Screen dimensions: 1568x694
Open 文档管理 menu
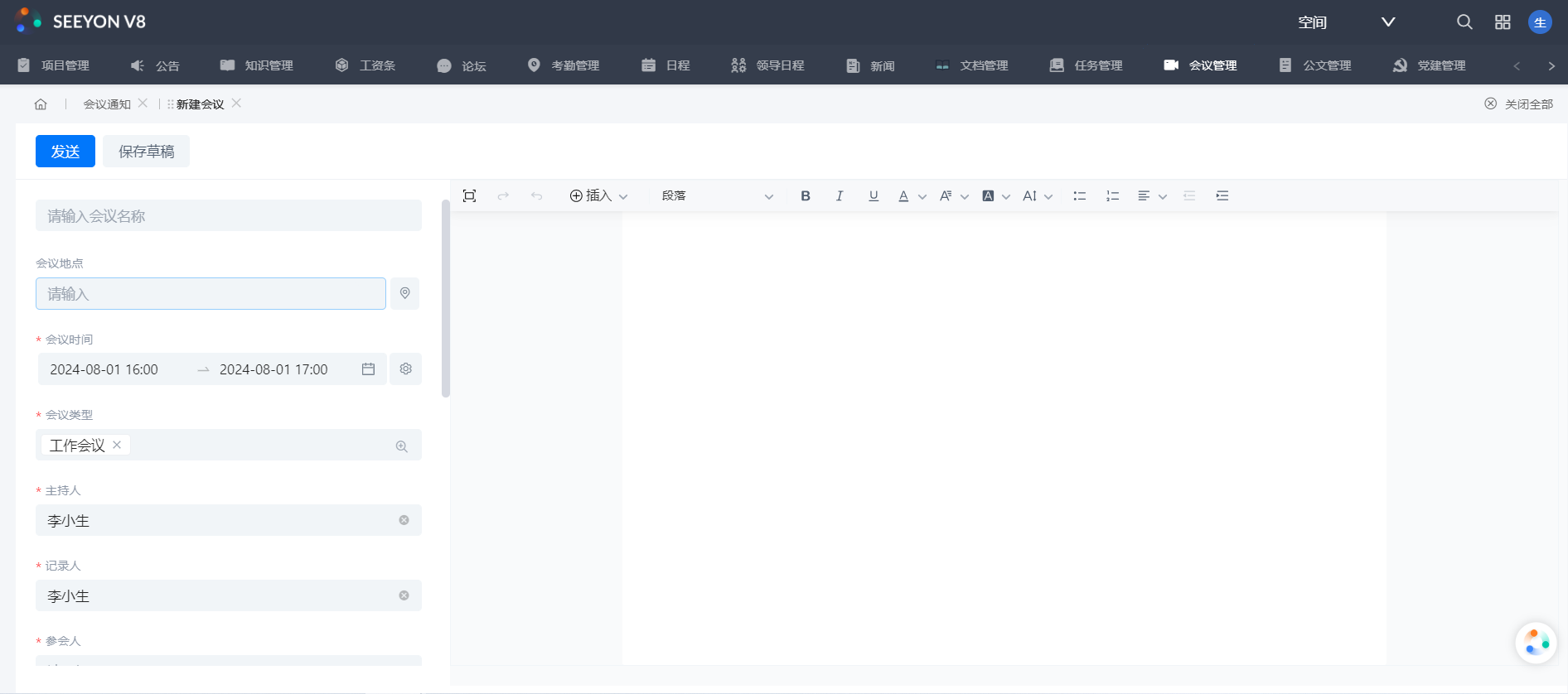(x=972, y=65)
